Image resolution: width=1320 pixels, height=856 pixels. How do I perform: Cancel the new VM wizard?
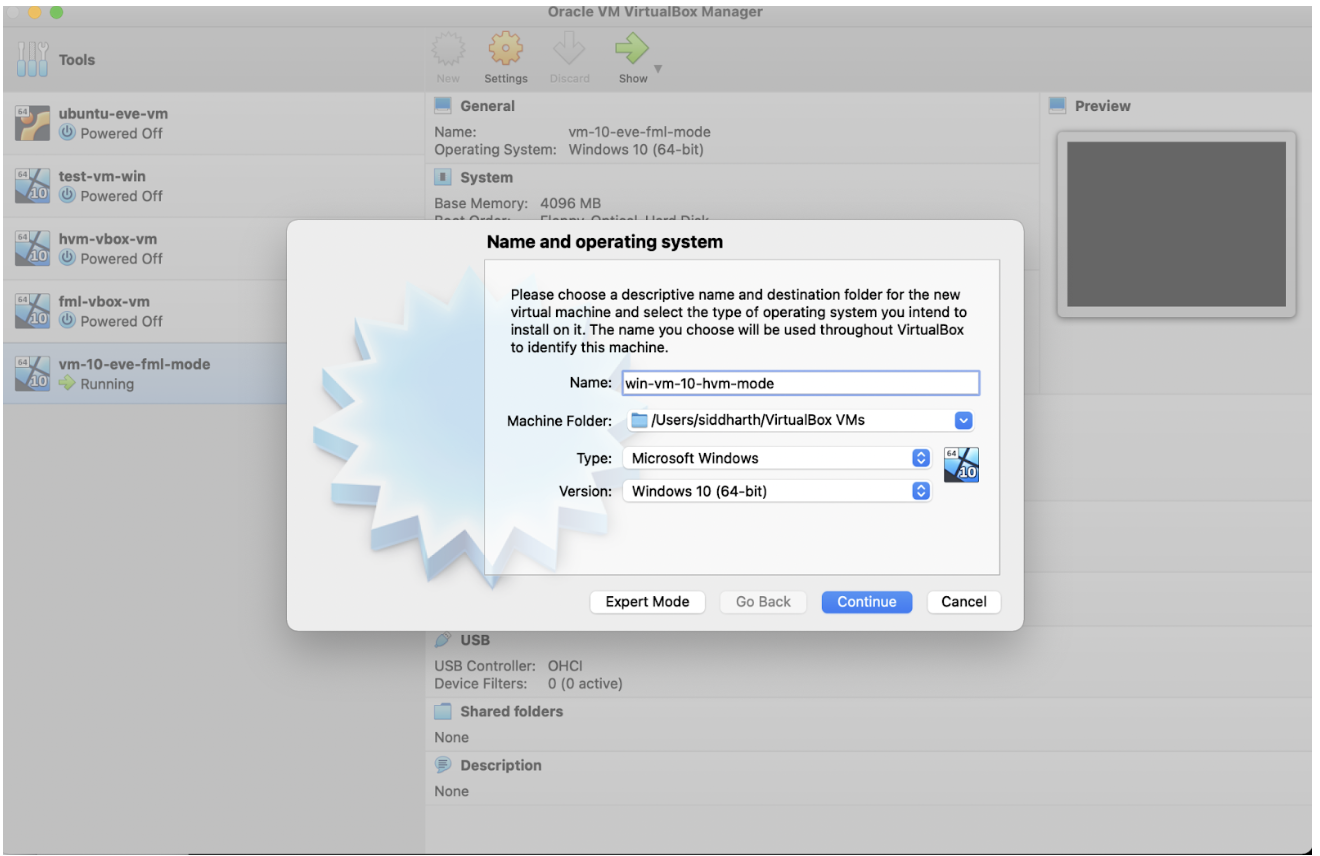click(963, 601)
